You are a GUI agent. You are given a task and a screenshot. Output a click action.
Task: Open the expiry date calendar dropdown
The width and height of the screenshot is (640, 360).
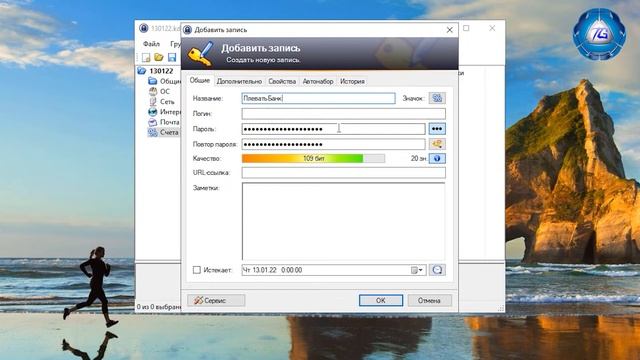coord(417,270)
